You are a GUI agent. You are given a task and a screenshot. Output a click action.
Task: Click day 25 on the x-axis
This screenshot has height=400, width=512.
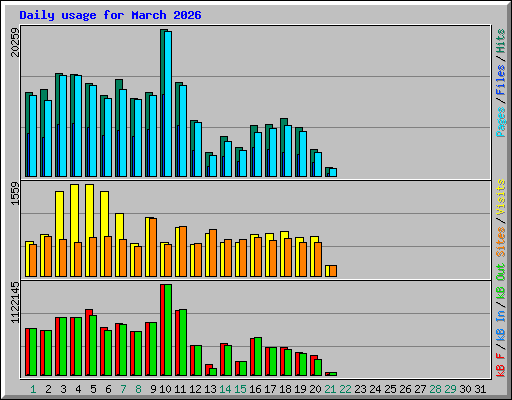point(390,389)
